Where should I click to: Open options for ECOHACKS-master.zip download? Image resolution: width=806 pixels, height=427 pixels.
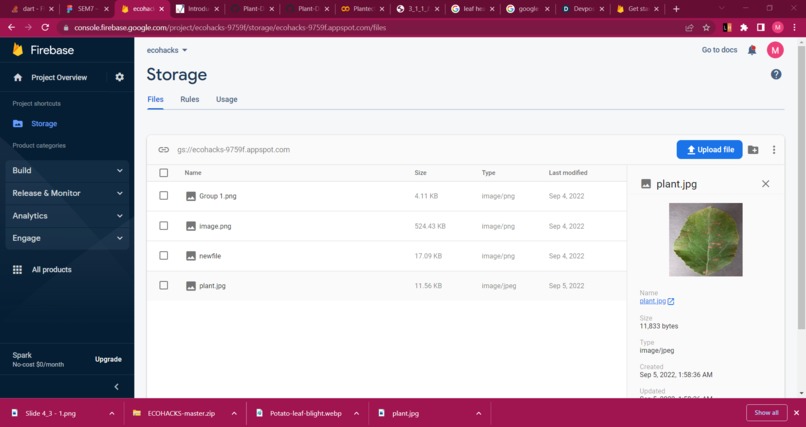234,413
